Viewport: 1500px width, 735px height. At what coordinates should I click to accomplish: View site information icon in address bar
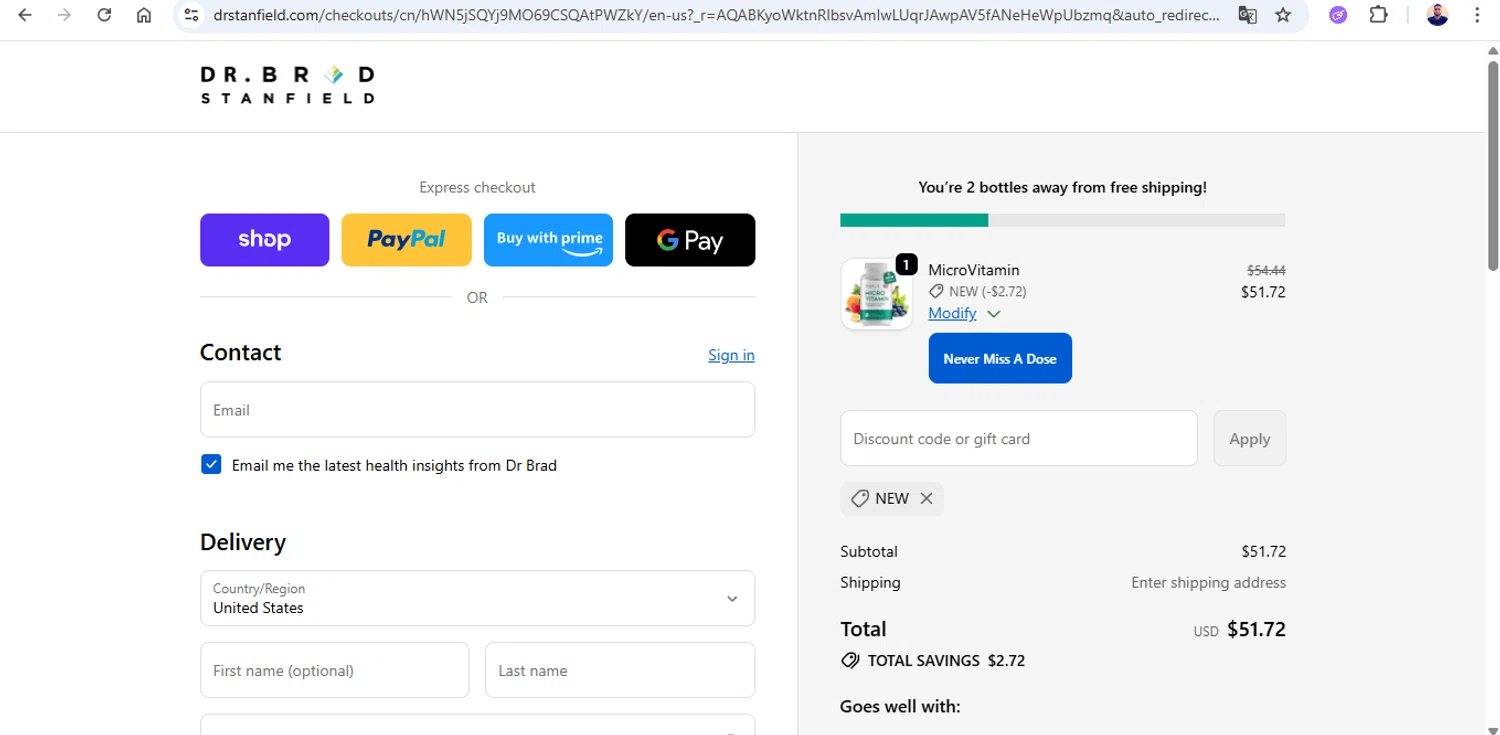pos(192,15)
